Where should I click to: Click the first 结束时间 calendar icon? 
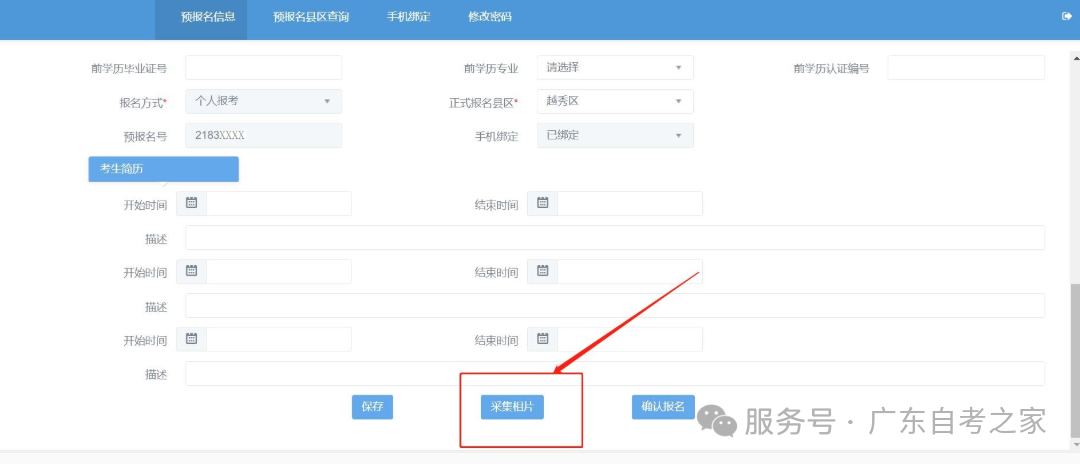[543, 203]
